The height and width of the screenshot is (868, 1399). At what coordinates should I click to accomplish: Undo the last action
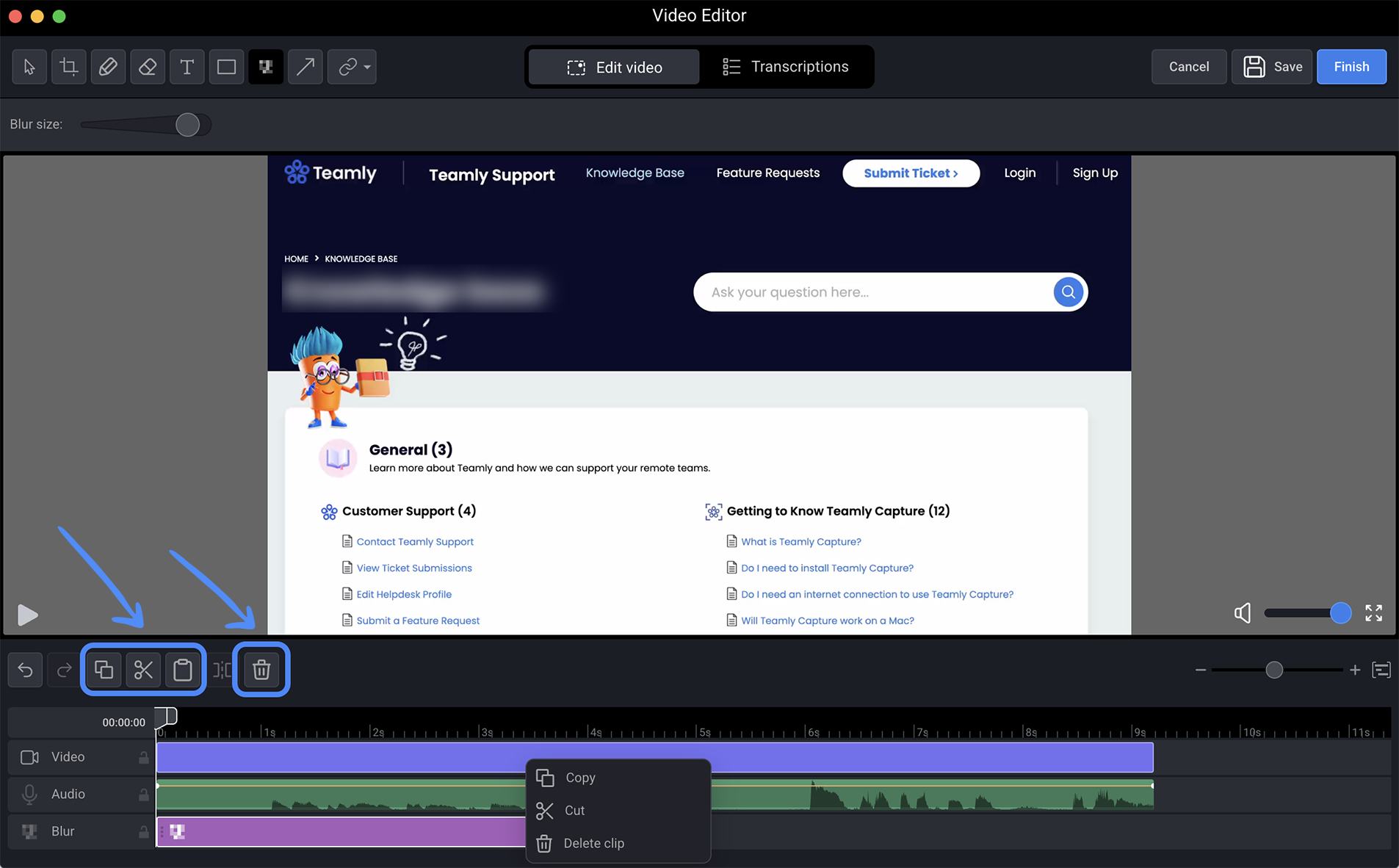pyautogui.click(x=26, y=670)
